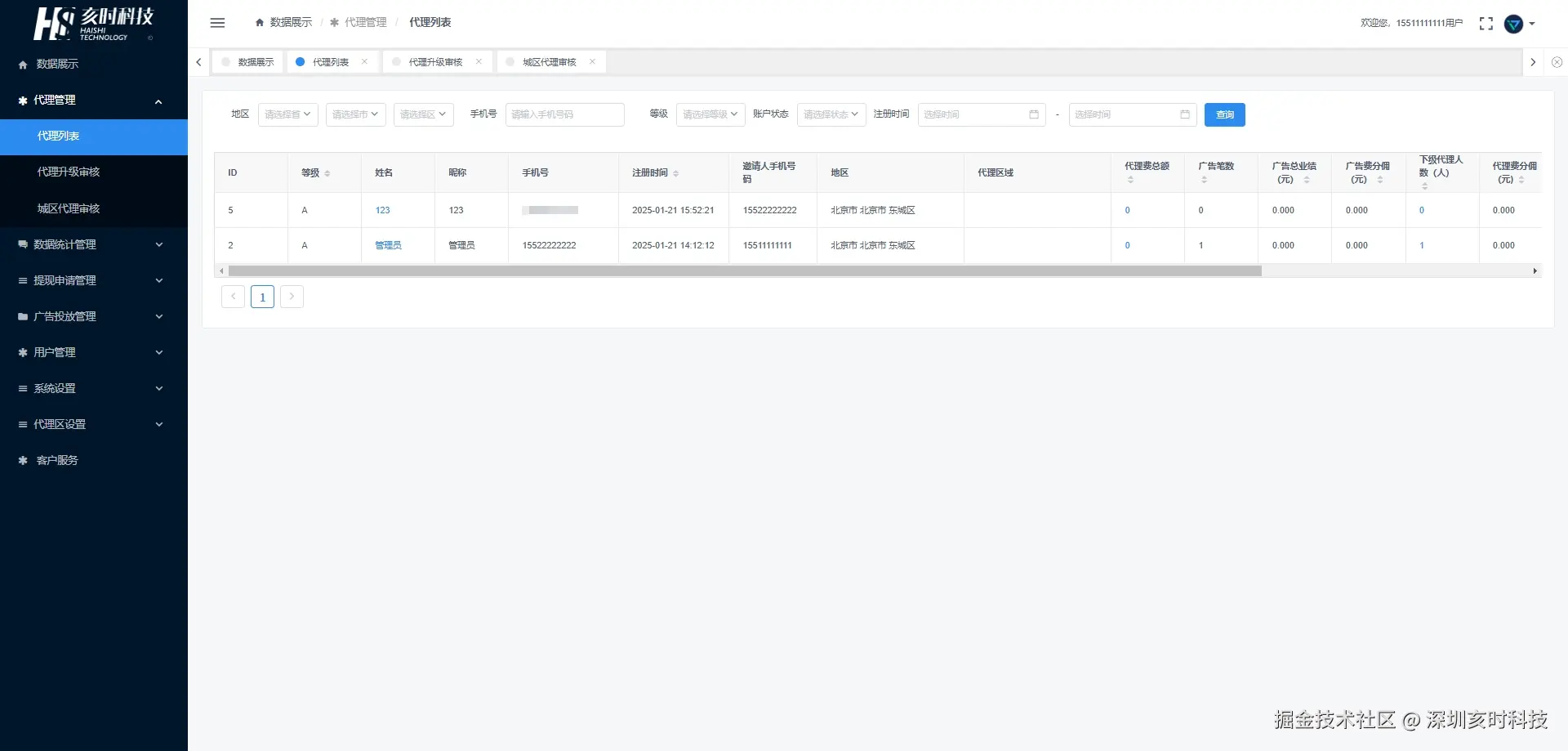Collapse the 代理管理 sidebar group

pyautogui.click(x=94, y=101)
